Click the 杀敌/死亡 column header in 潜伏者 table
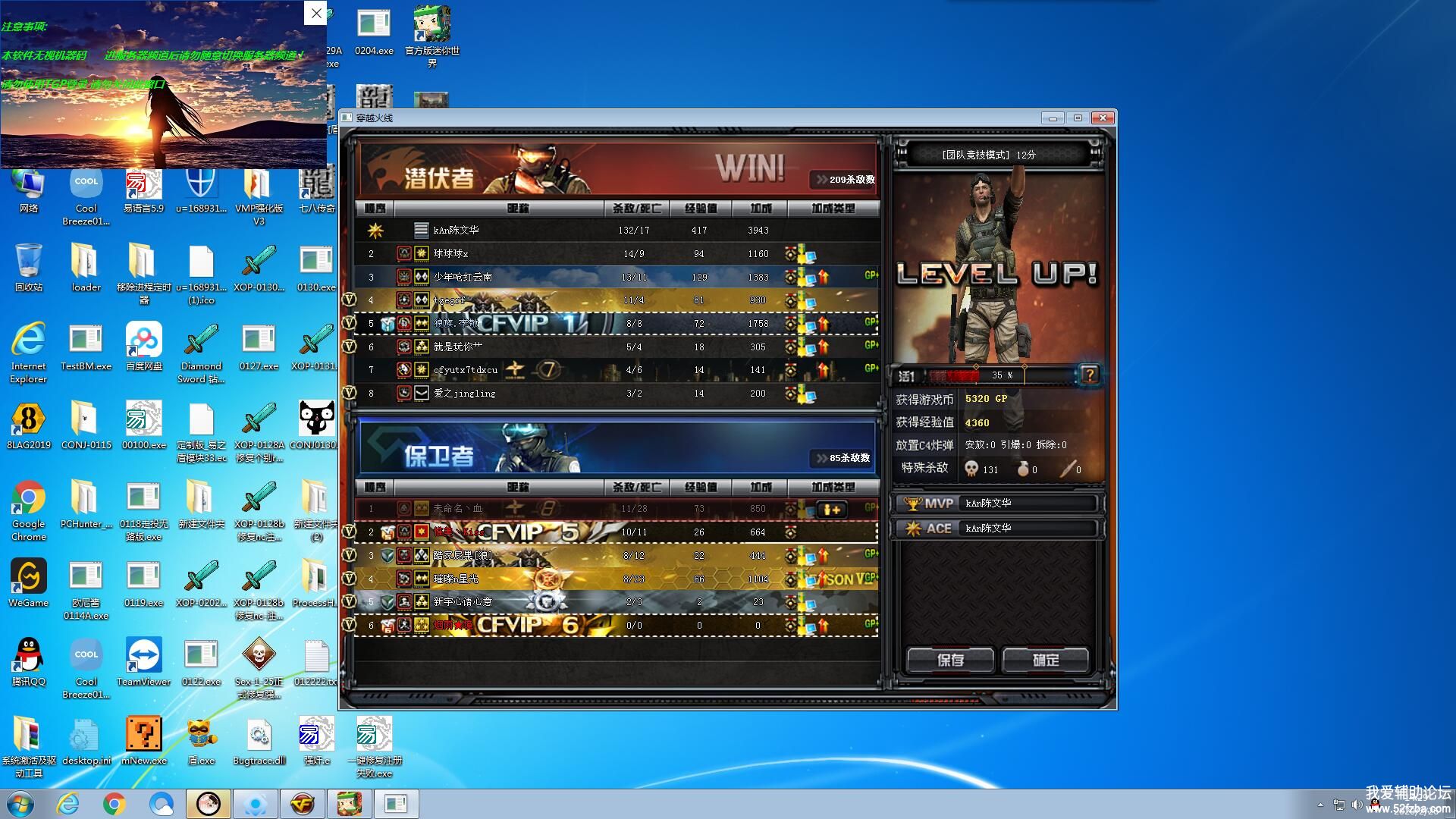This screenshot has height=819, width=1456. (636, 208)
